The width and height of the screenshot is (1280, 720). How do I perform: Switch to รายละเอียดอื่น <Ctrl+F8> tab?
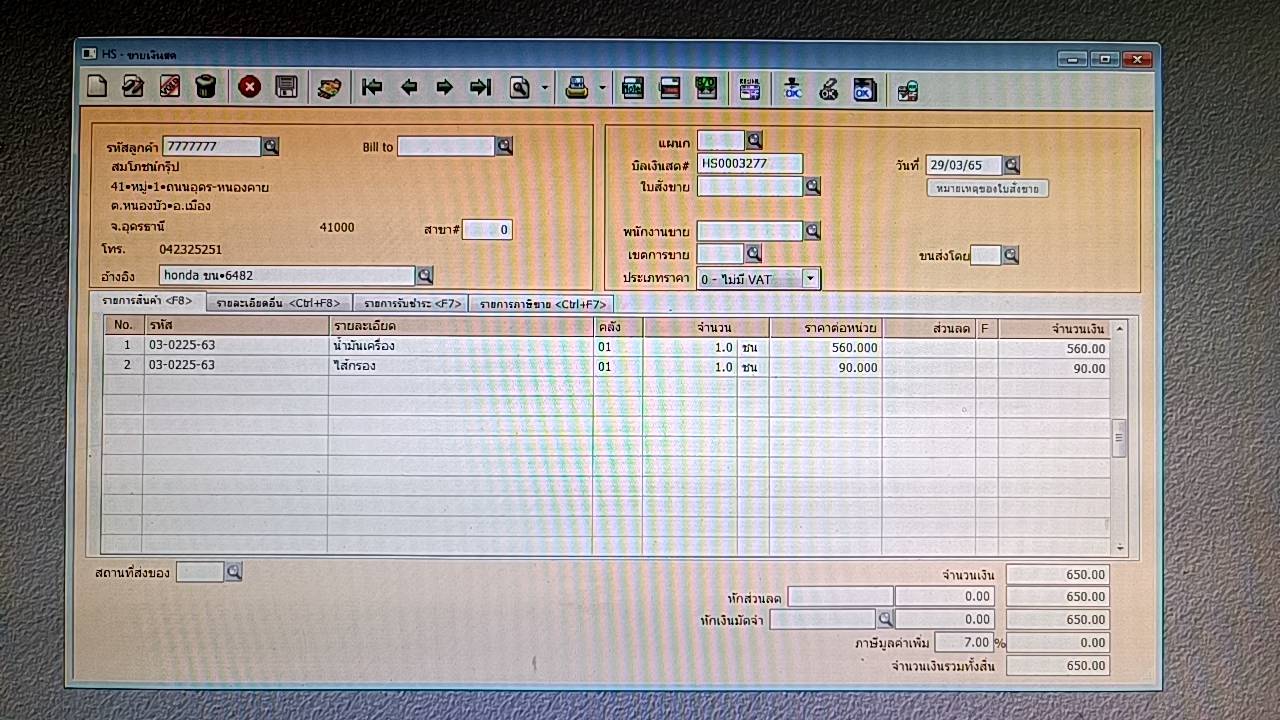279,303
